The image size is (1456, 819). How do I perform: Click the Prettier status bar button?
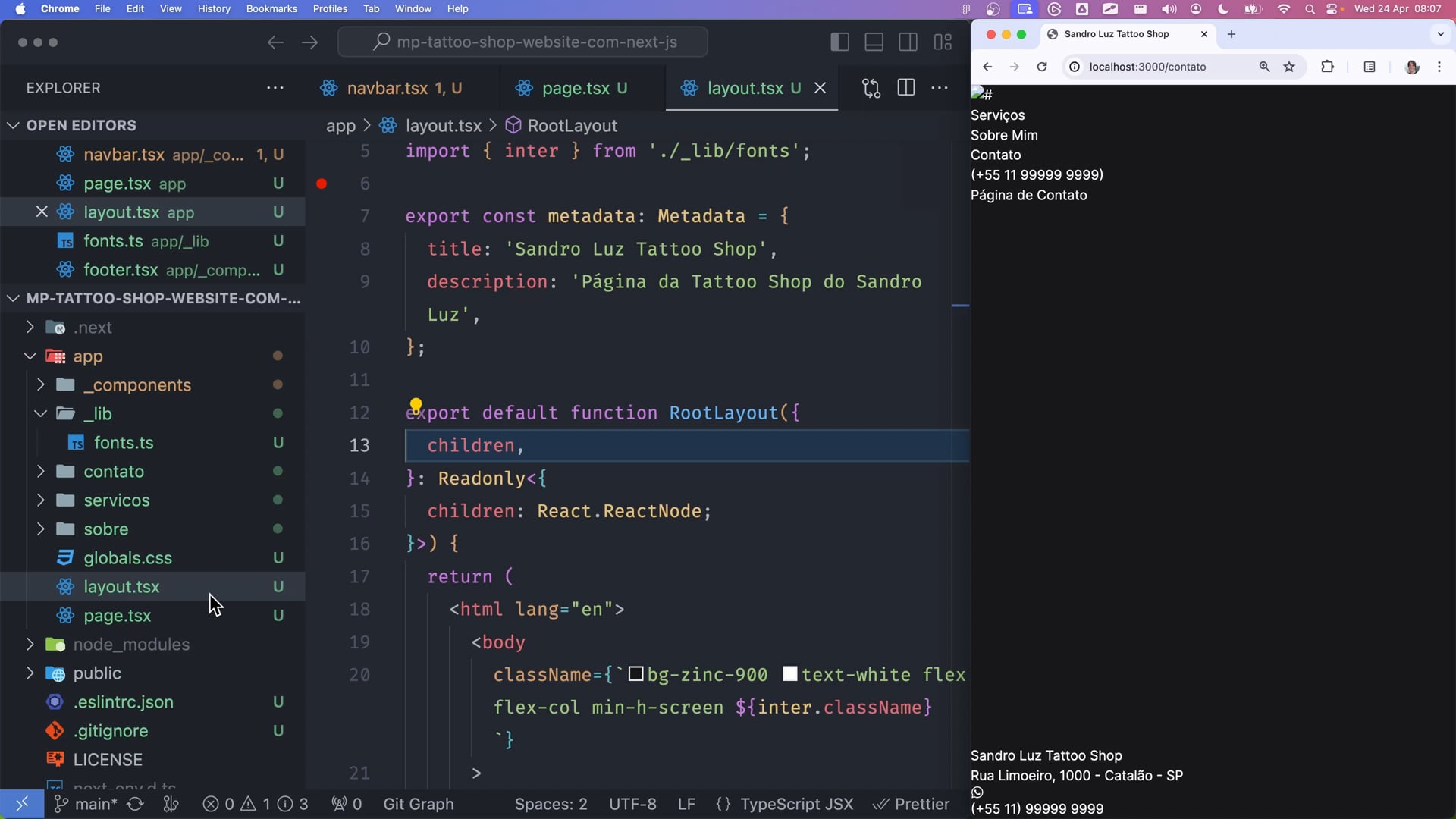(x=912, y=804)
